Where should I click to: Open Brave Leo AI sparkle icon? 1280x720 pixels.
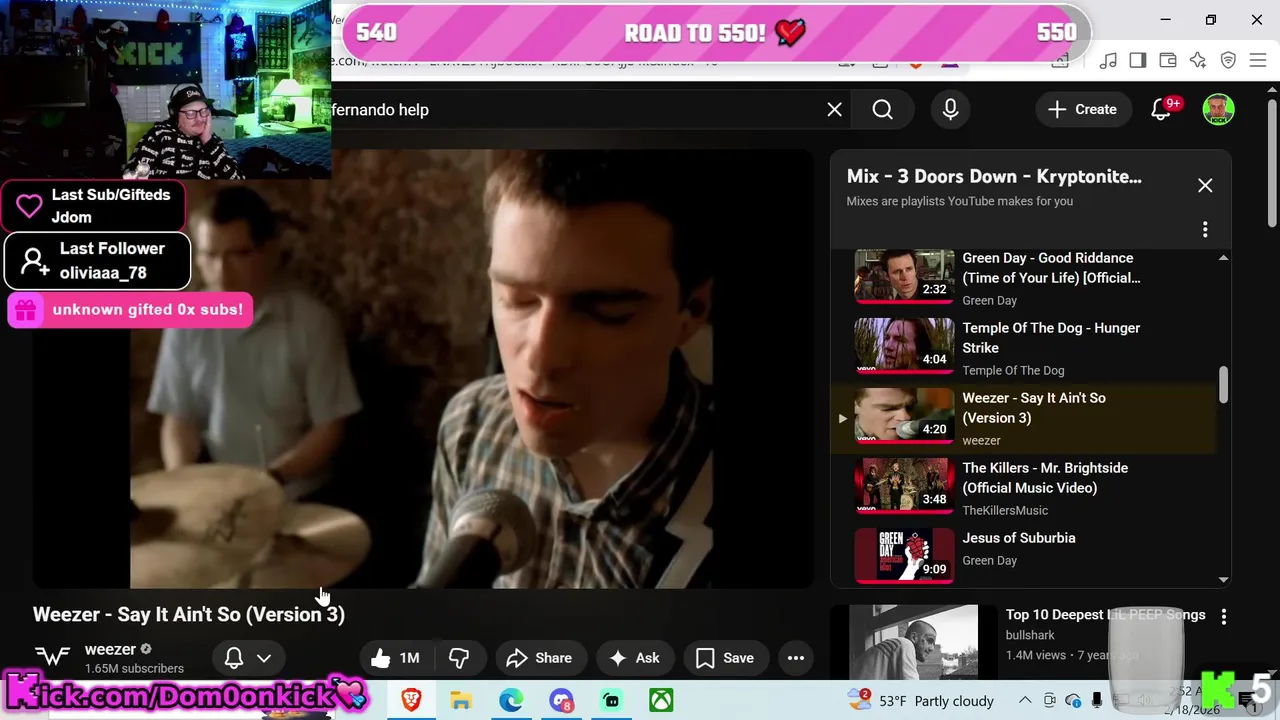[x=1198, y=61]
